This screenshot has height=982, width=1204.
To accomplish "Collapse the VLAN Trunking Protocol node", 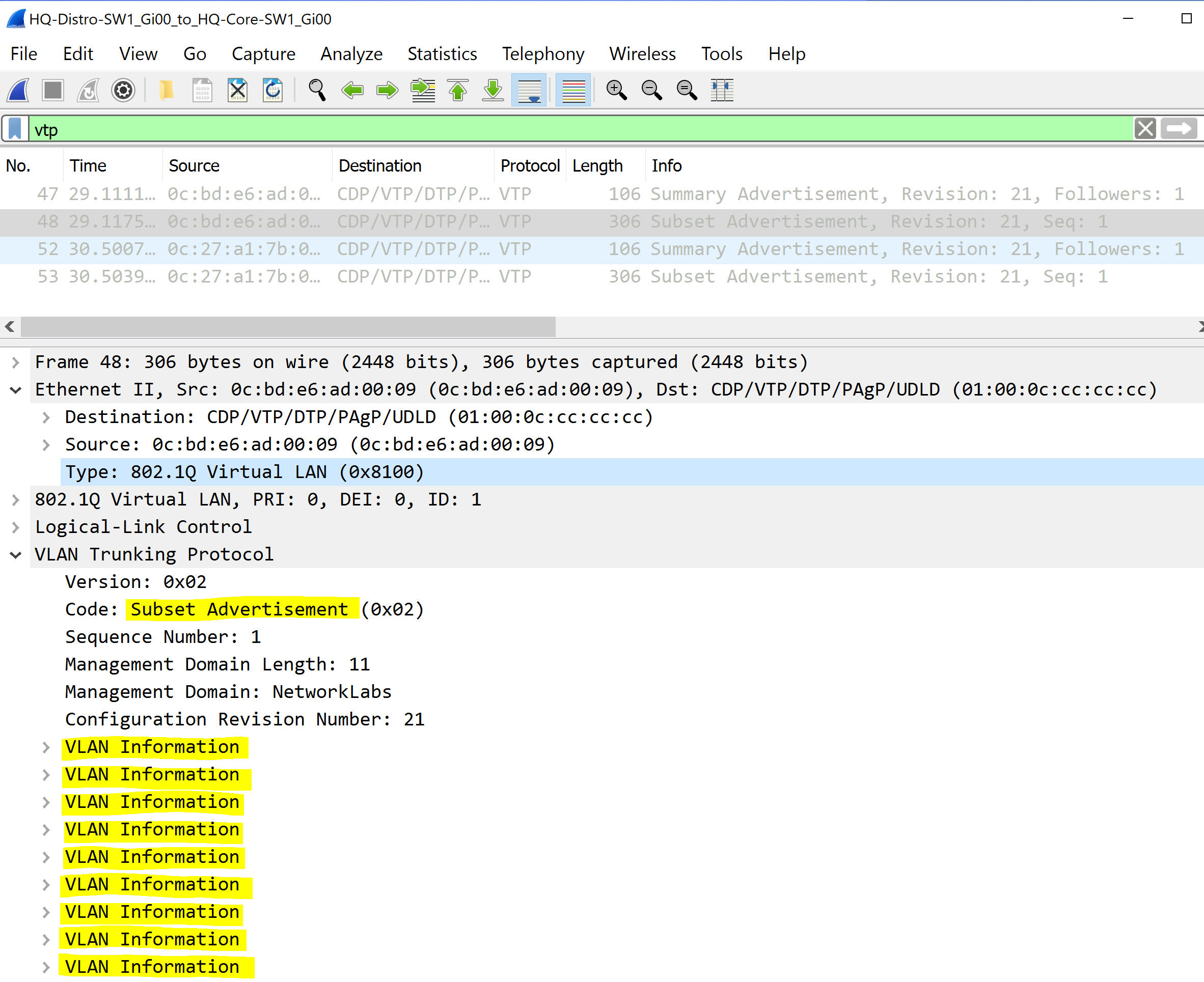I will click(16, 555).
